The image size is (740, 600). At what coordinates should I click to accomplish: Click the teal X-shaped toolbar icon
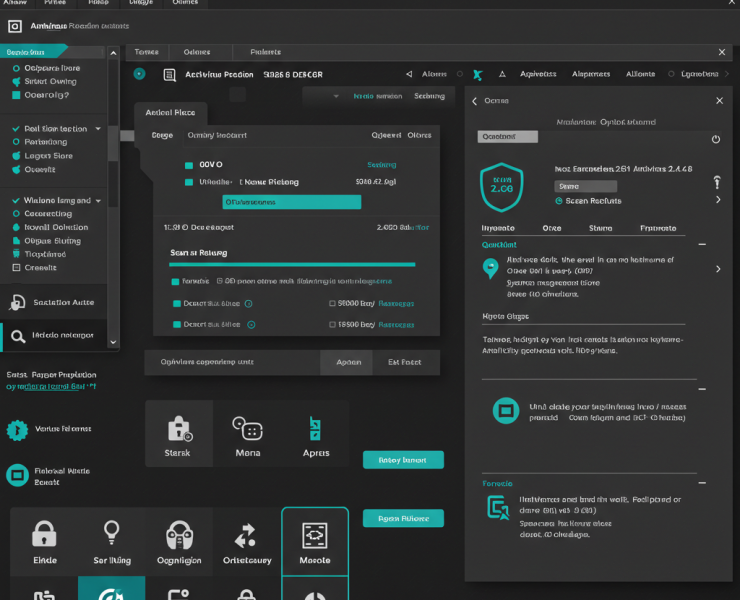coord(478,75)
